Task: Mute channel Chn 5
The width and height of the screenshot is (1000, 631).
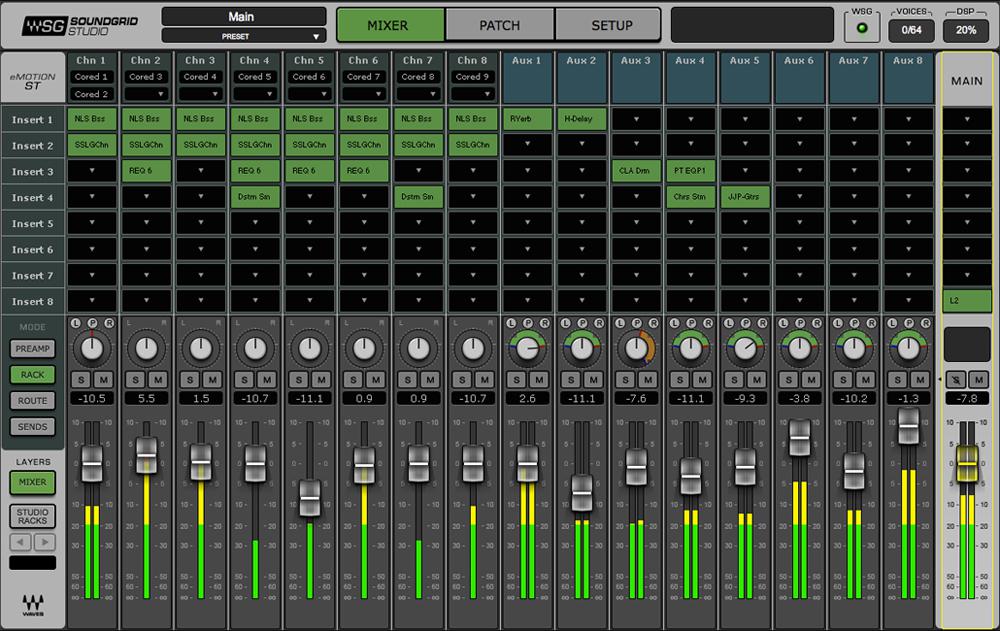Action: click(321, 379)
